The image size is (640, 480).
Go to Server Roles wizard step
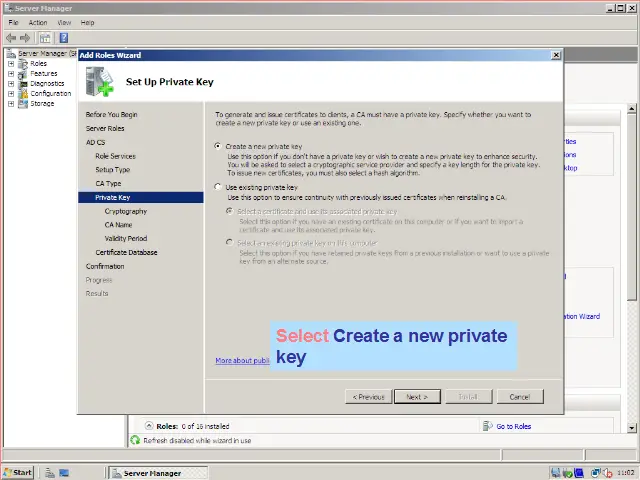point(105,129)
